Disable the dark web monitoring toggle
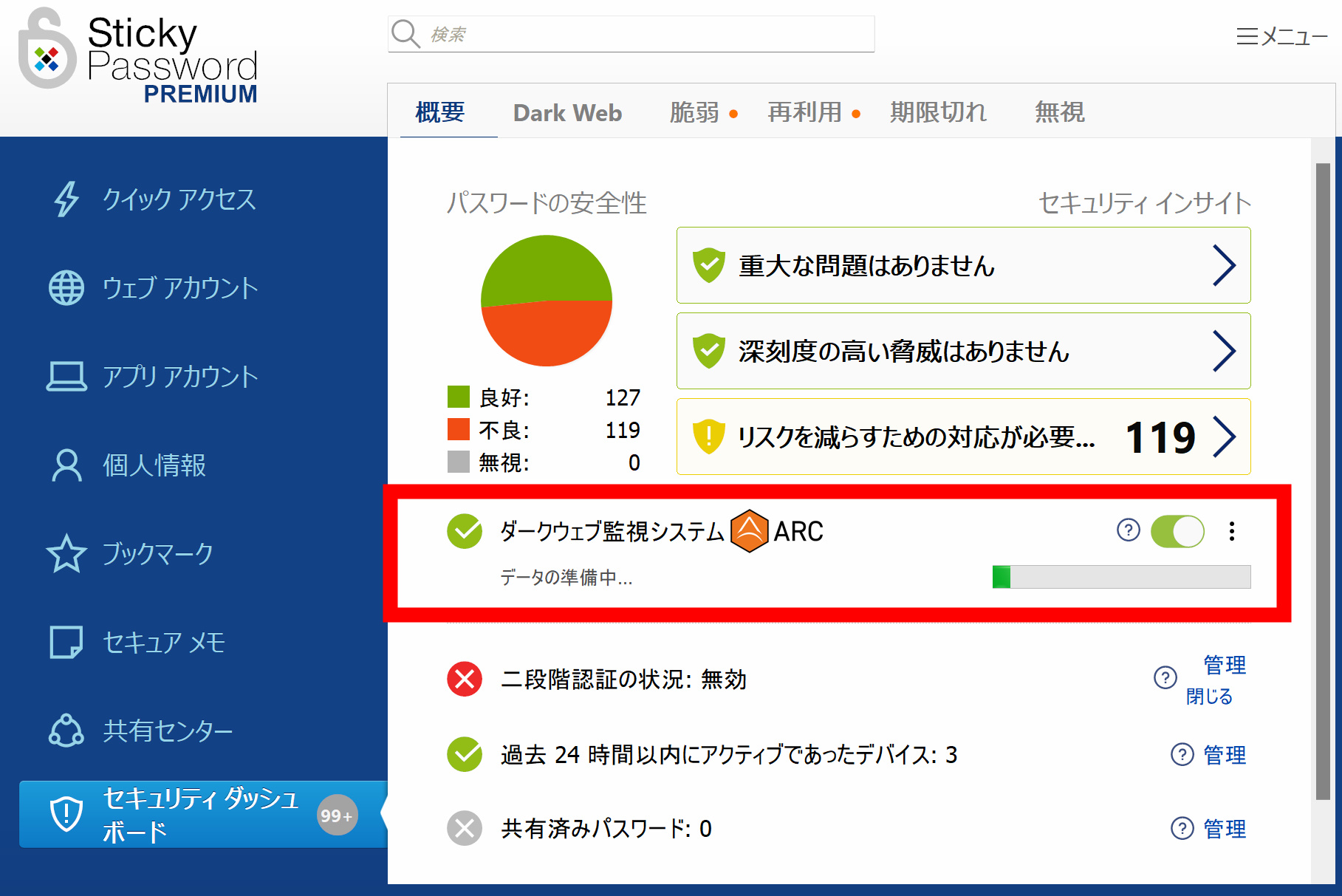This screenshot has height=896, width=1342. [1177, 531]
